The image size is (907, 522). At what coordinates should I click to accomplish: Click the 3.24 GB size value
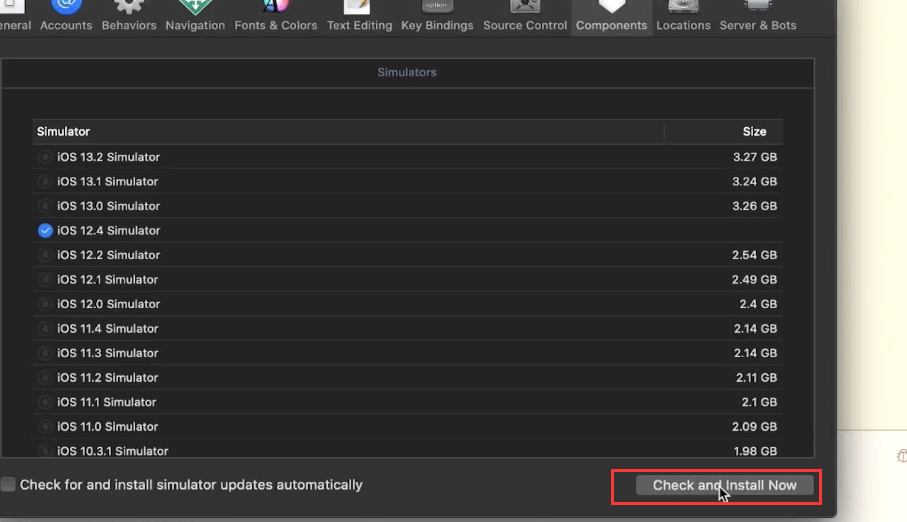[x=754, y=182]
